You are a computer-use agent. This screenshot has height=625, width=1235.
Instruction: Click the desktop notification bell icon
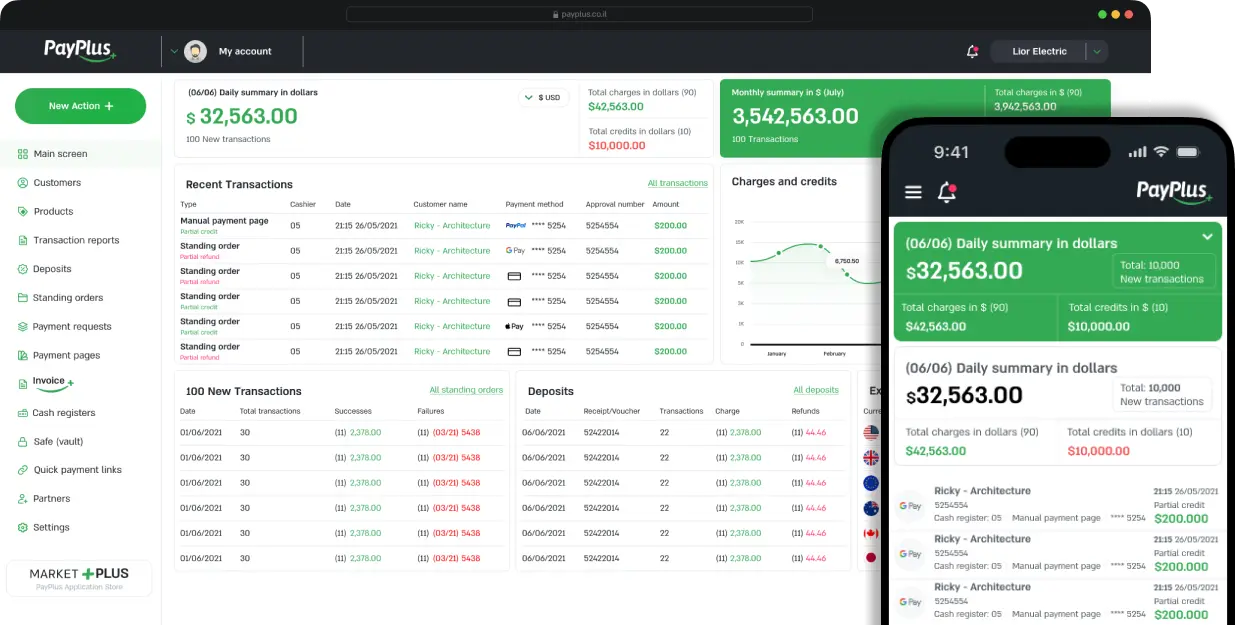972,51
